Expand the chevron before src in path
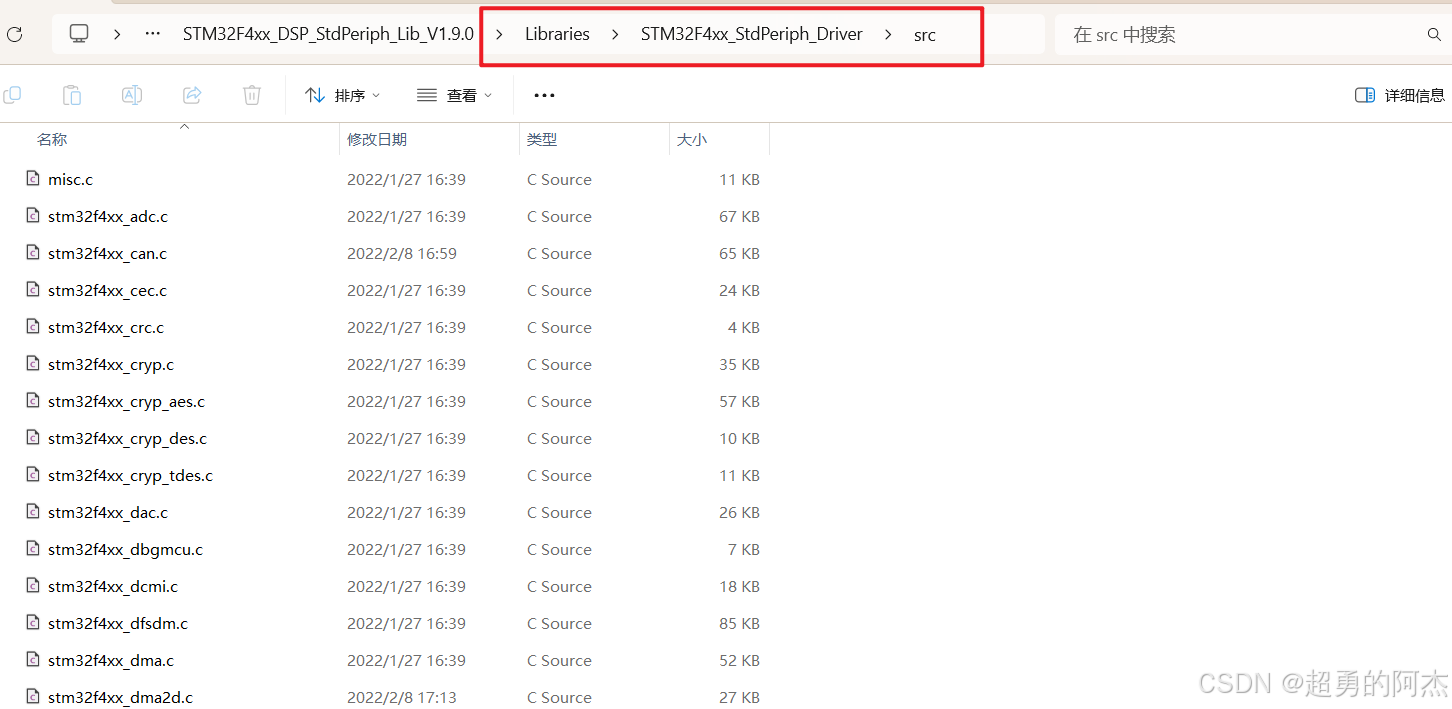Image resolution: width=1452 pixels, height=709 pixels. tap(888, 34)
